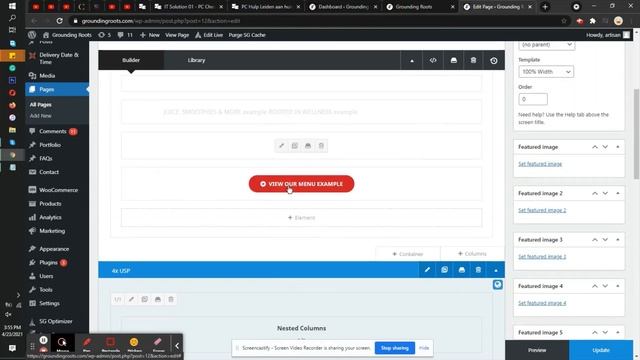This screenshot has width=640, height=360.
Task: Save the 4x USP container to library
Action: click(x=462, y=270)
